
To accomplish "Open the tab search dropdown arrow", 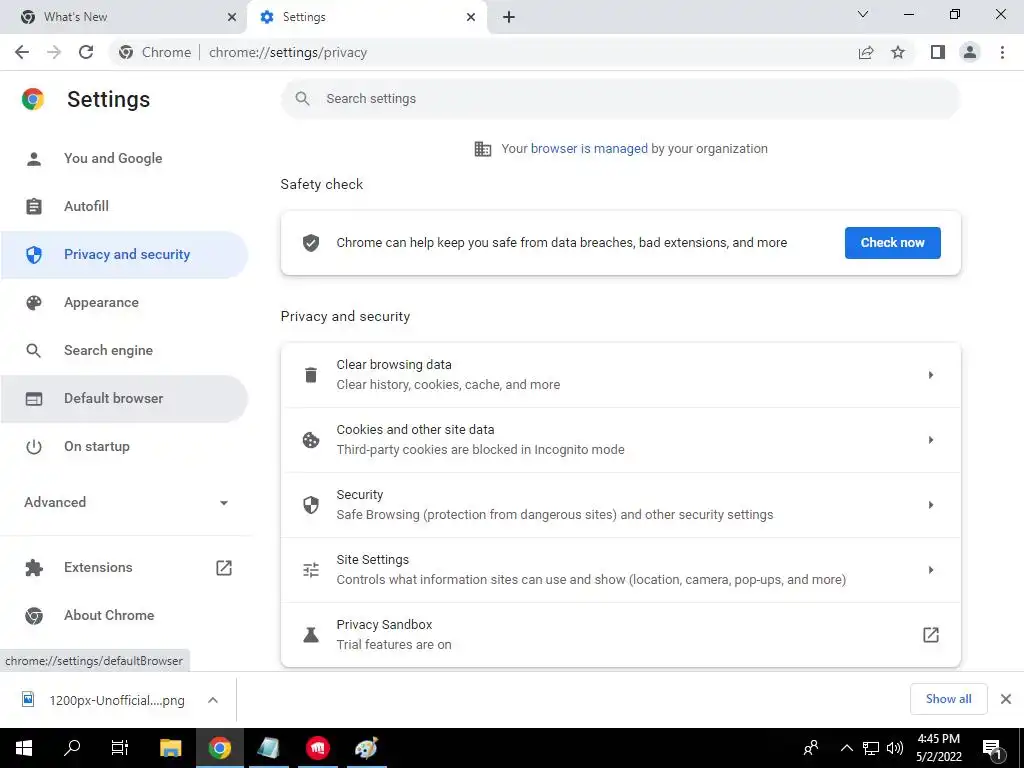I will [863, 14].
